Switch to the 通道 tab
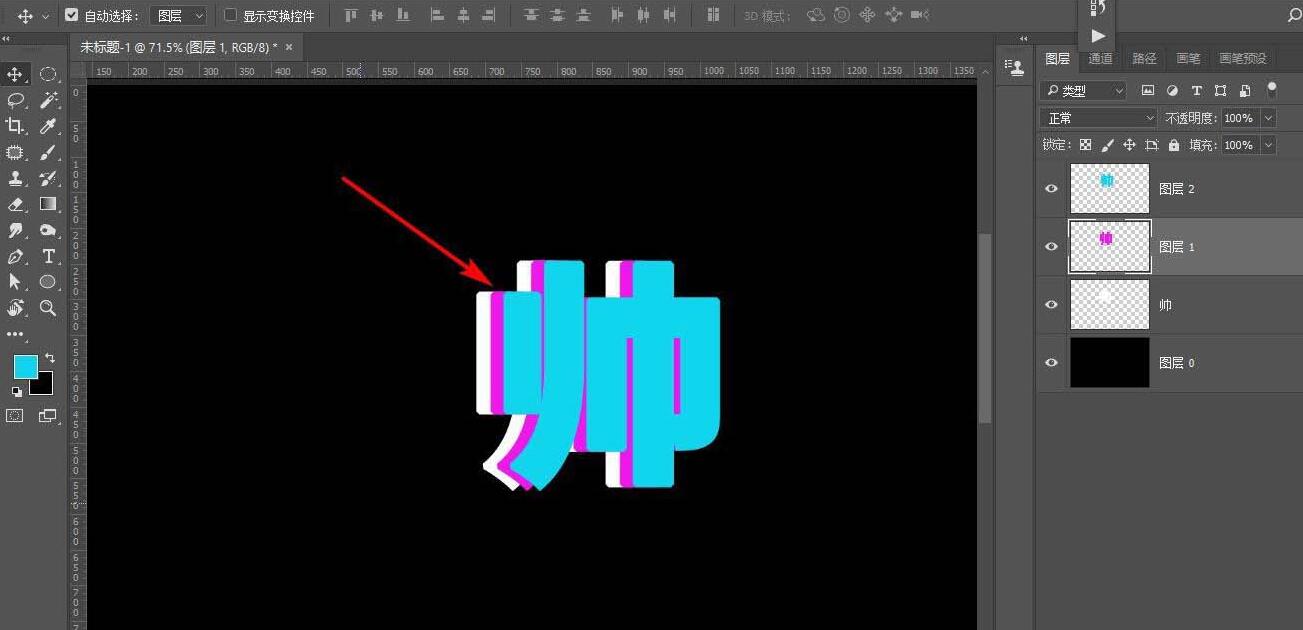This screenshot has width=1303, height=630. click(1100, 58)
